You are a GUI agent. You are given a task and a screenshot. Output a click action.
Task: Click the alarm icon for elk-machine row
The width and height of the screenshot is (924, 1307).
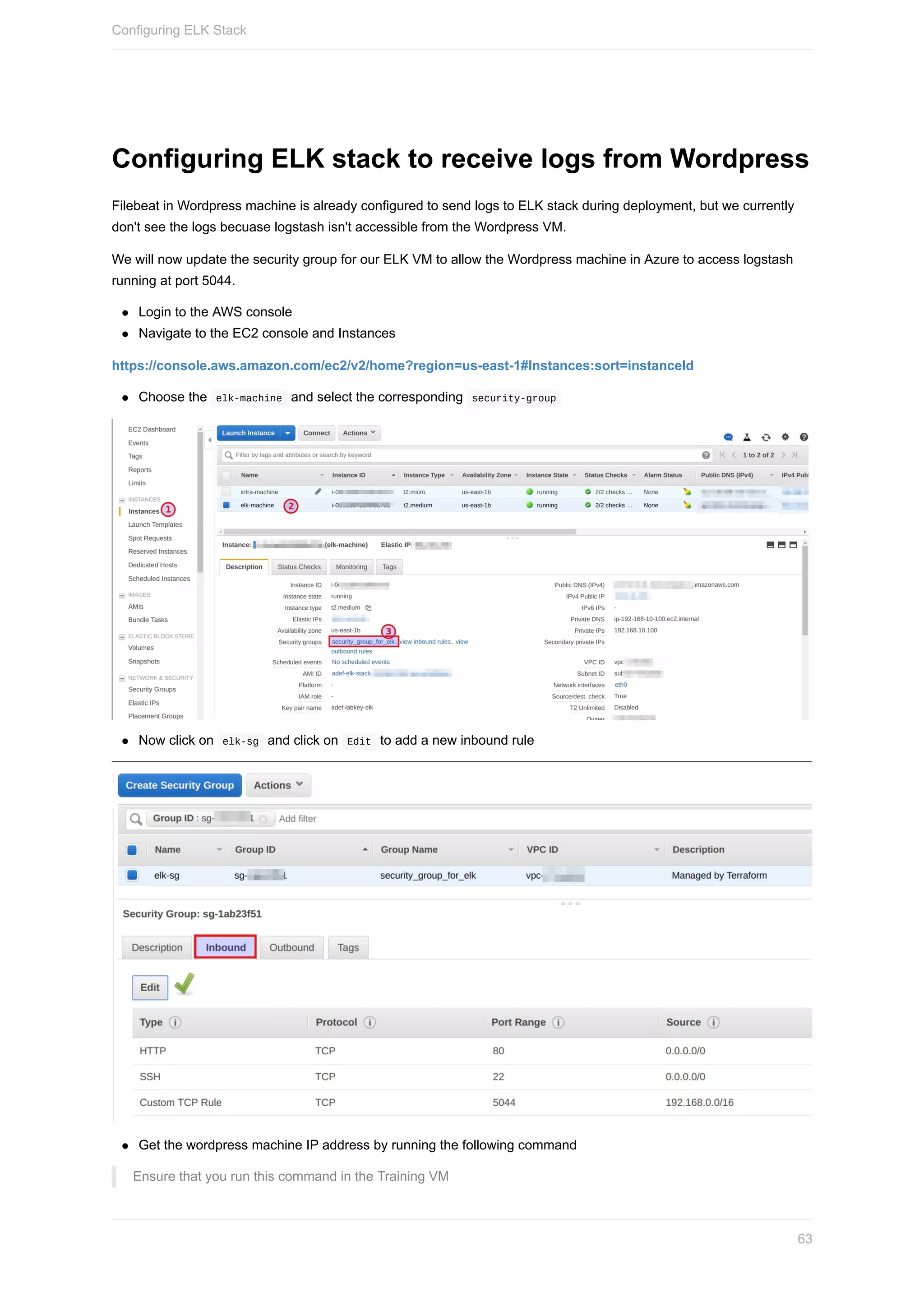tap(687, 505)
